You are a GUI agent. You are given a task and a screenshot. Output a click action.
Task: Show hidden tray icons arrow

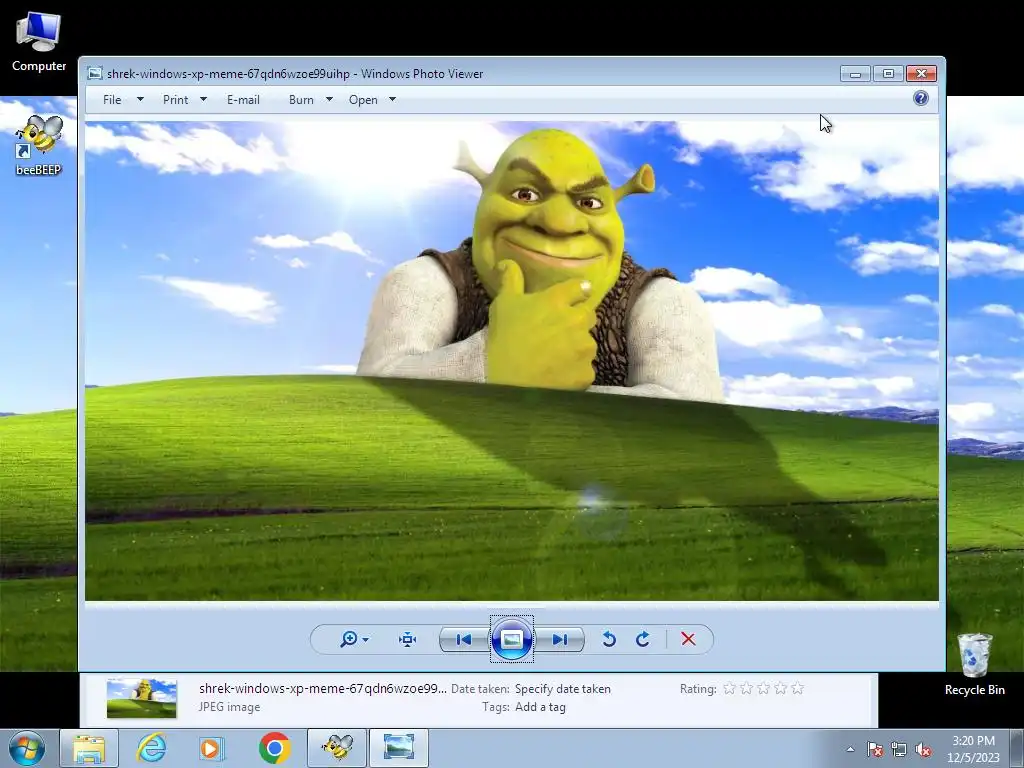click(850, 749)
